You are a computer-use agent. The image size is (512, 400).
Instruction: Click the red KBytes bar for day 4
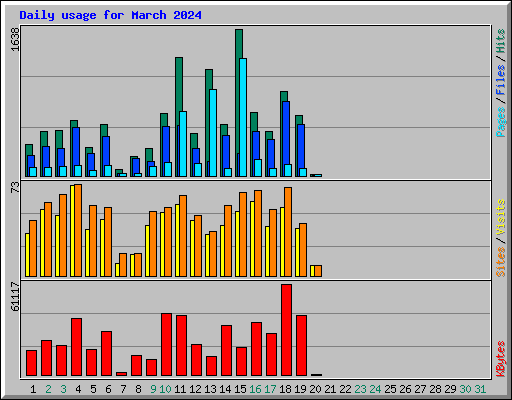pyautogui.click(x=76, y=347)
